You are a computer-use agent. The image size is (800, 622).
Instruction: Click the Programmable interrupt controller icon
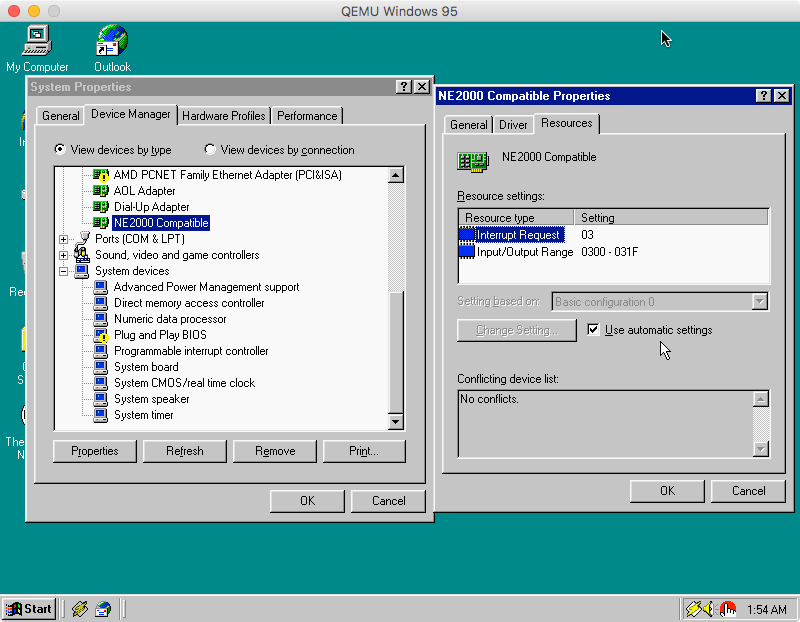point(101,351)
